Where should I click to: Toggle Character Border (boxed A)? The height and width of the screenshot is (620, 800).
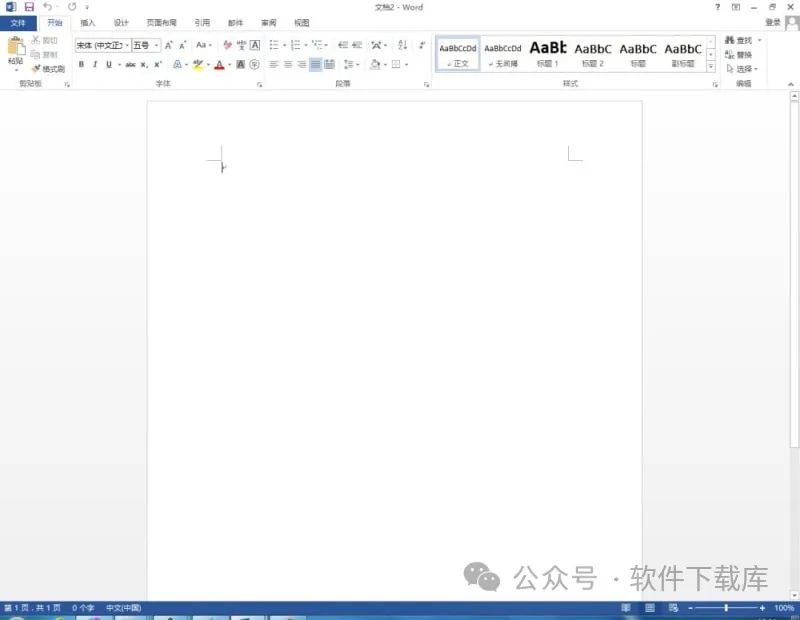(255, 45)
